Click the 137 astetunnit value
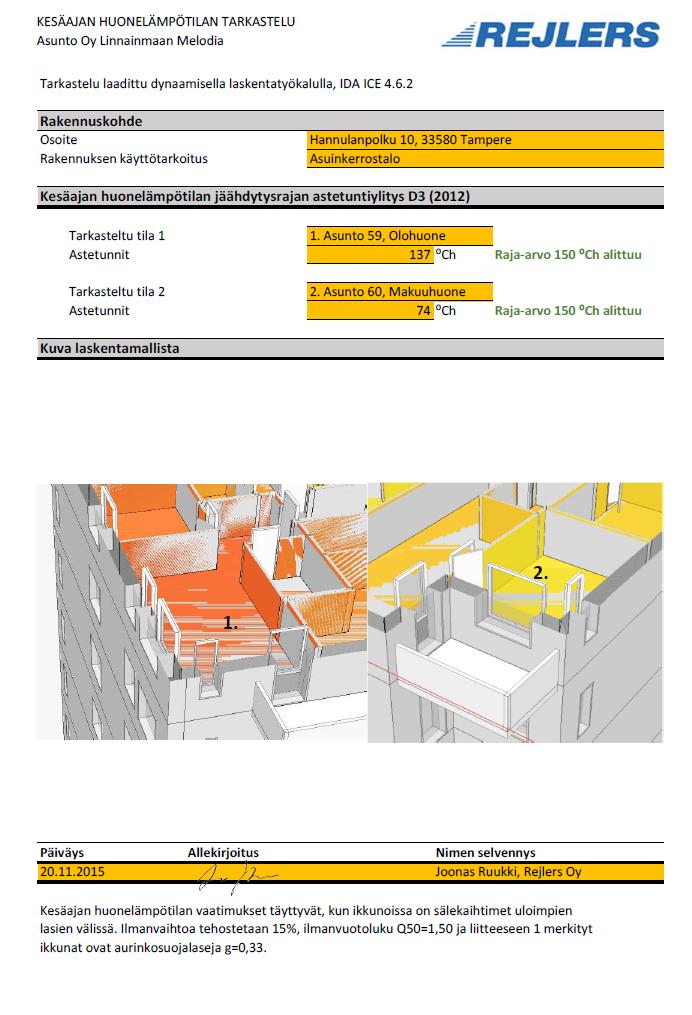This screenshot has height=1015, width=692. tap(370, 255)
